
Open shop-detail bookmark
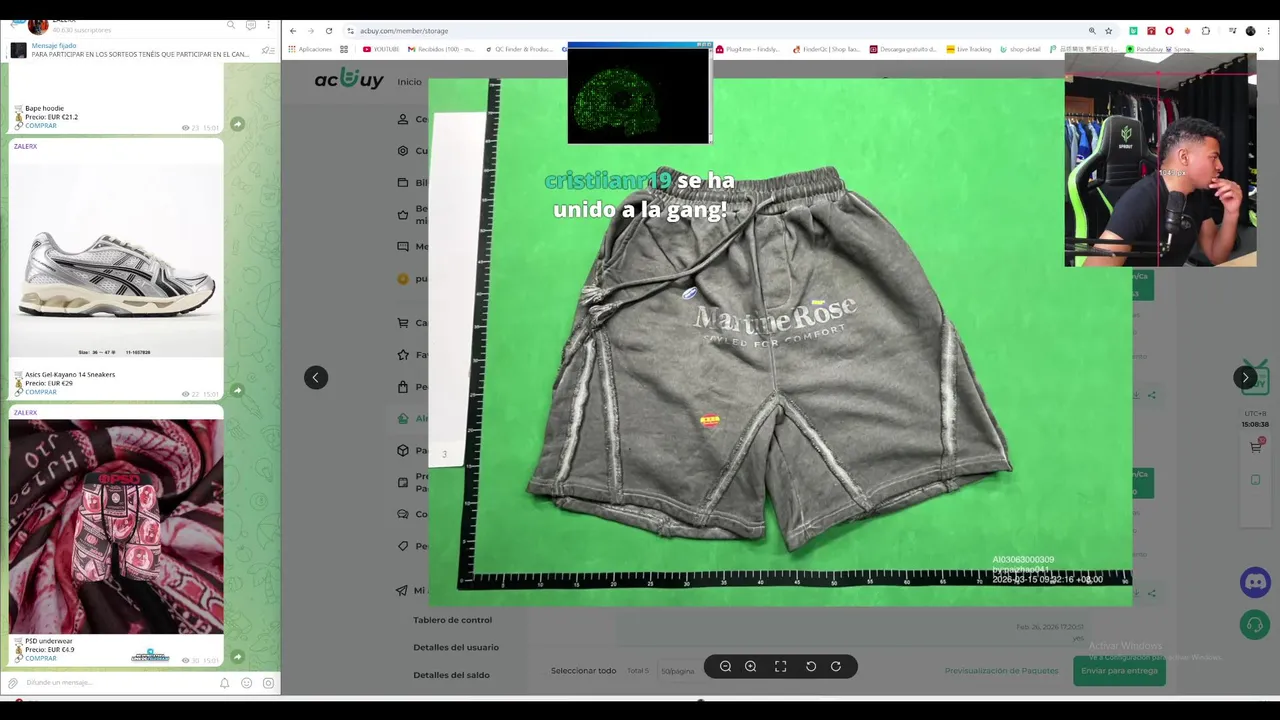click(1021, 49)
